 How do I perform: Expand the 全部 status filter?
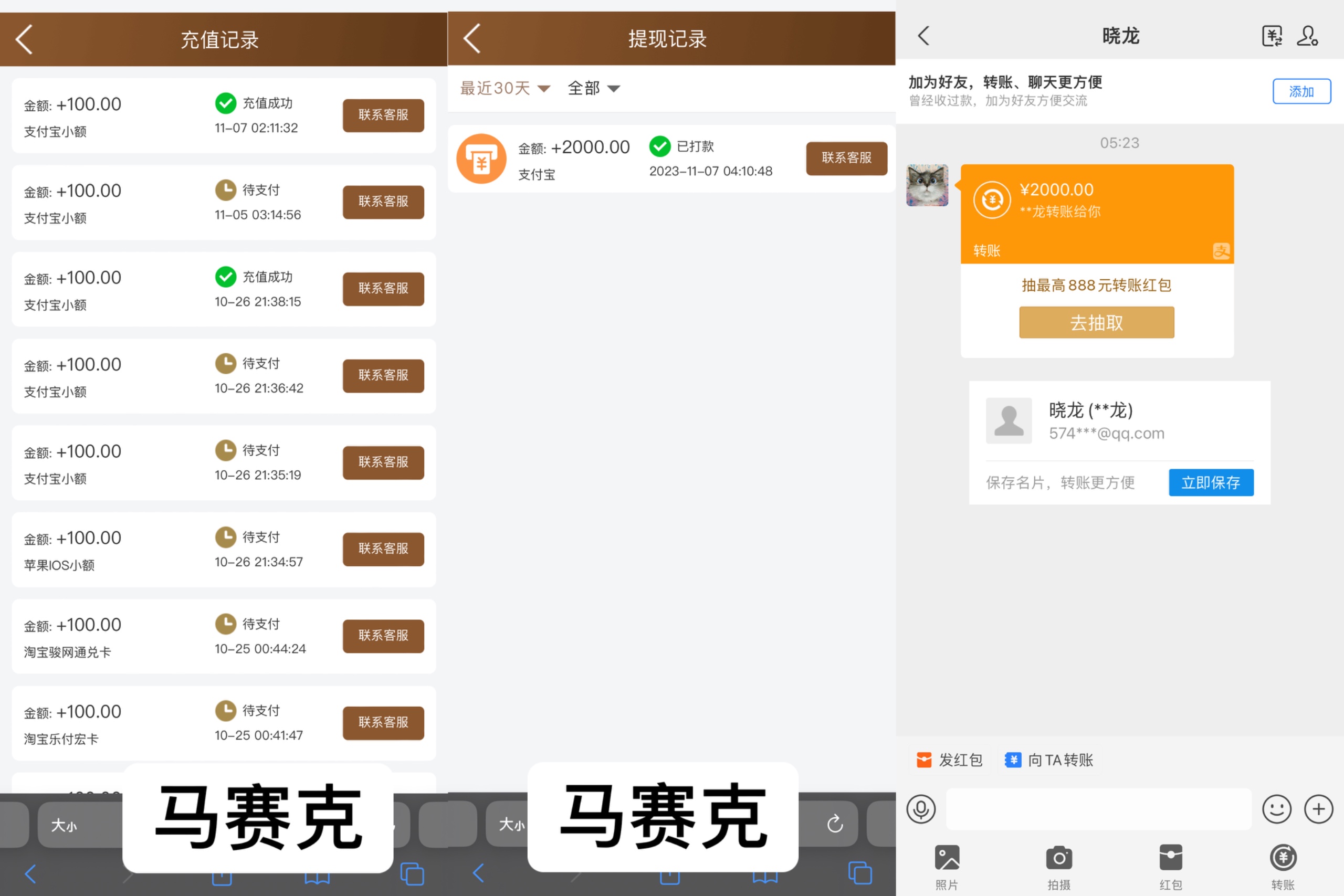tap(593, 88)
